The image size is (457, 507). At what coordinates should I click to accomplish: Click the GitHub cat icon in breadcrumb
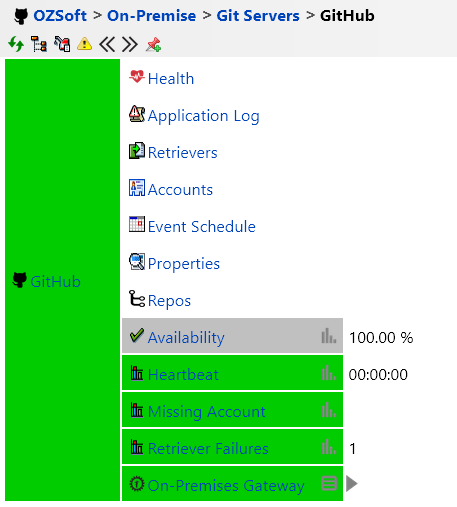pyautogui.click(x=21, y=16)
